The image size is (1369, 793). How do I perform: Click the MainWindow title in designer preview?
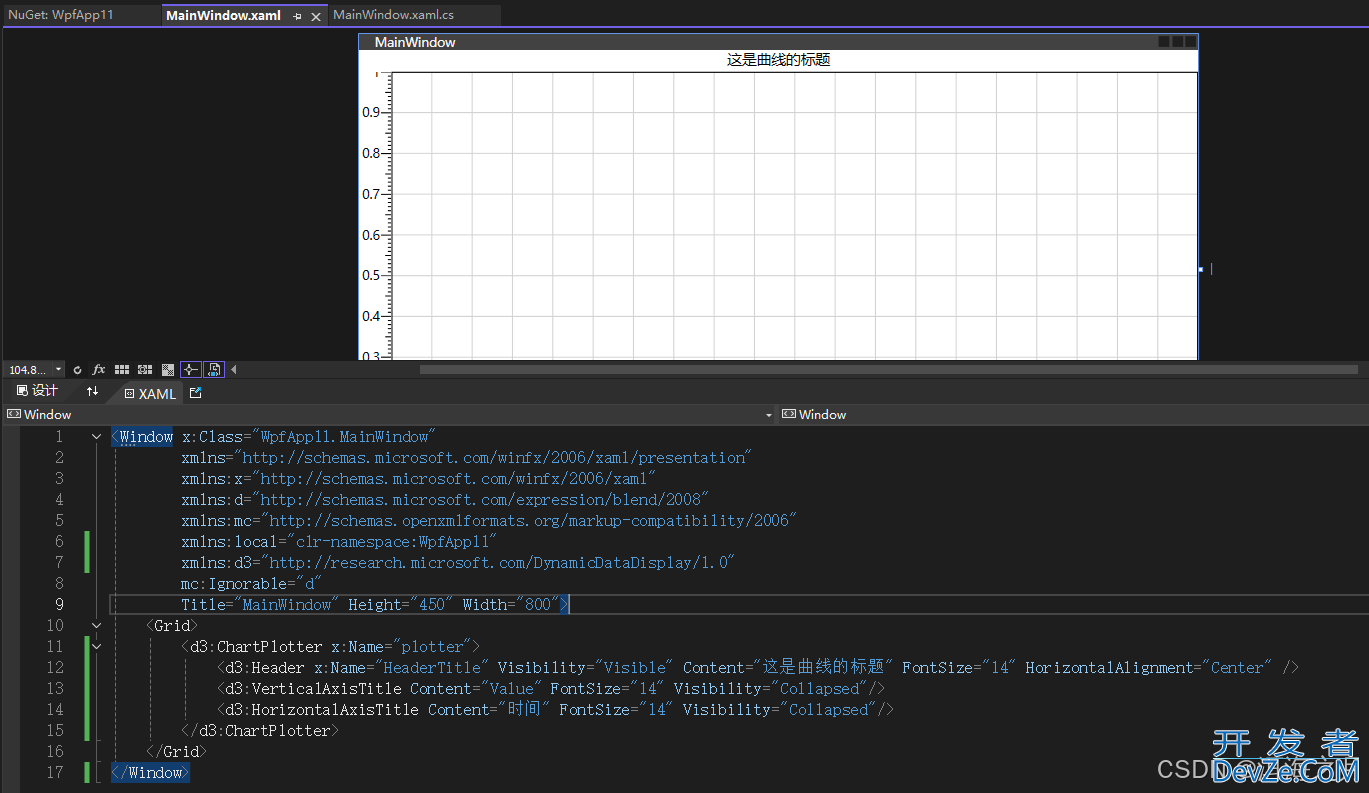point(414,42)
